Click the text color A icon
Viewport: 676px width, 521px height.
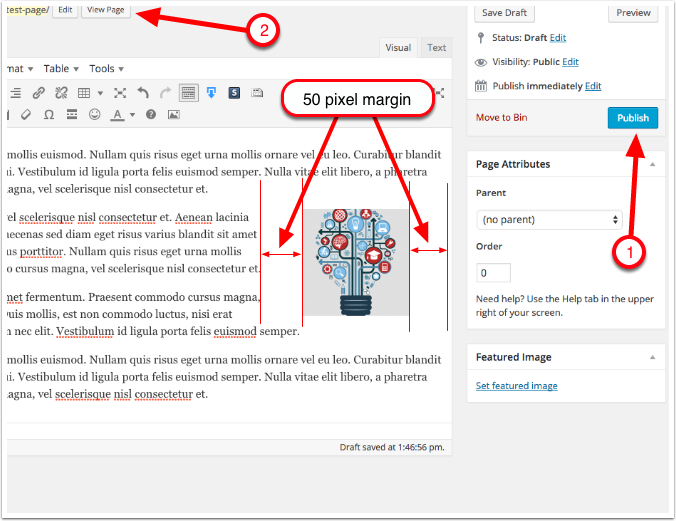click(x=117, y=115)
